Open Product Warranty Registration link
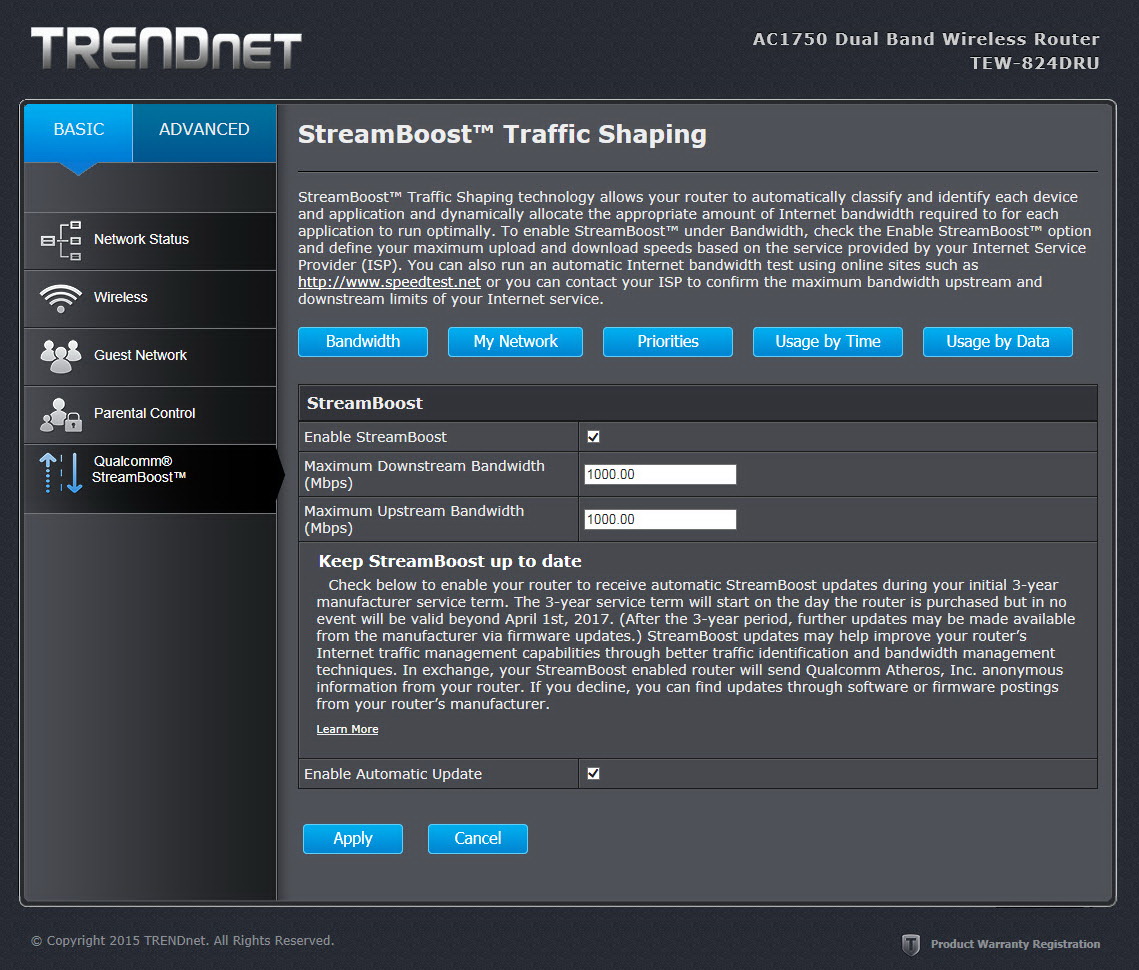This screenshot has height=970, width=1139. [1015, 944]
